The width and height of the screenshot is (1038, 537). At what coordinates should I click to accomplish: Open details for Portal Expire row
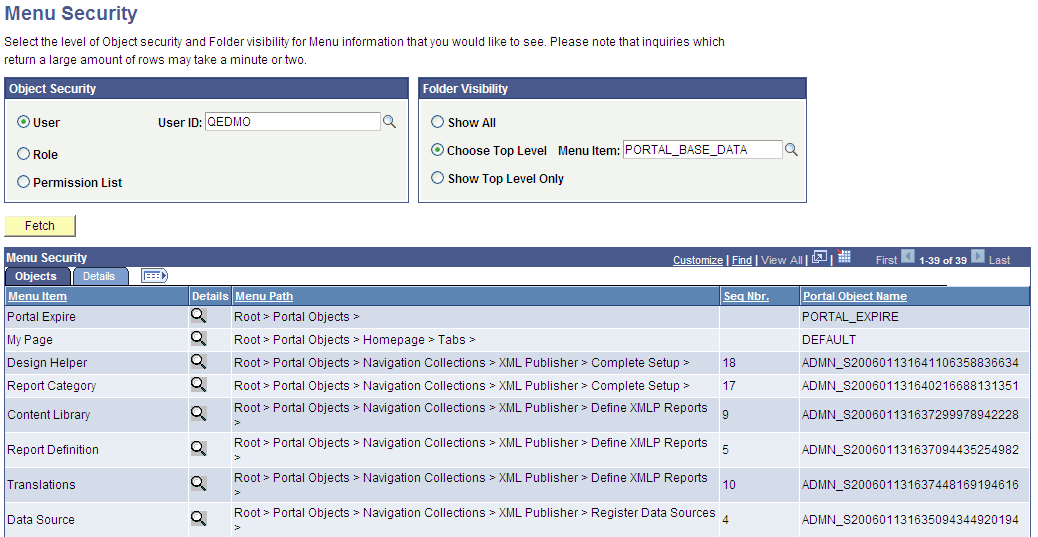pyautogui.click(x=199, y=316)
